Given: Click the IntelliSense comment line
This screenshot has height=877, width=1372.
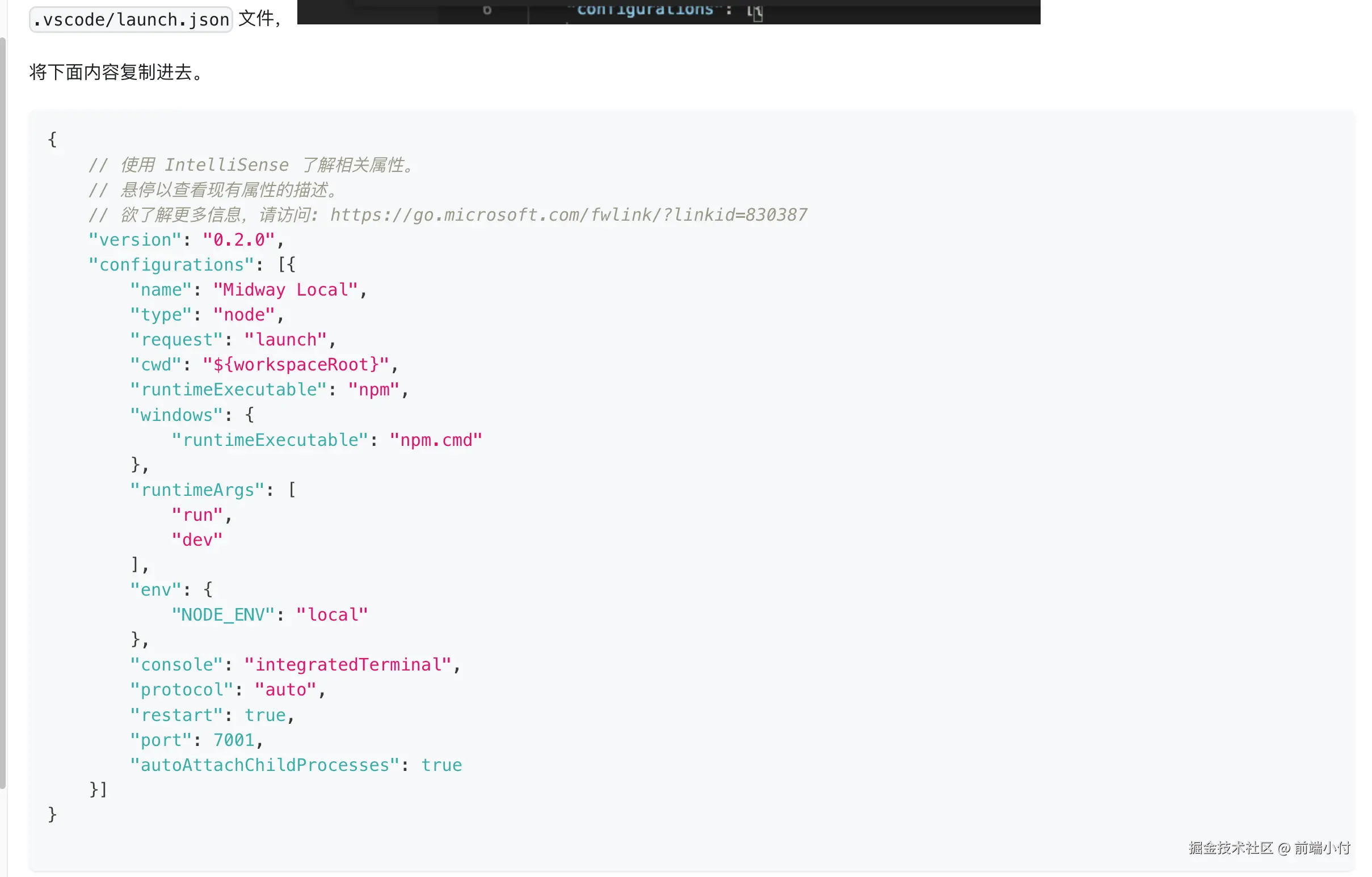Looking at the screenshot, I should [x=251, y=165].
